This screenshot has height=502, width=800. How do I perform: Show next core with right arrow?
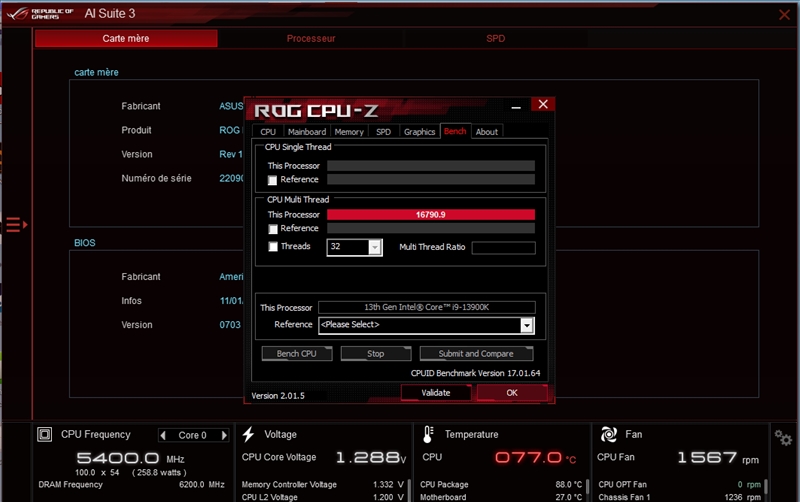tap(224, 435)
